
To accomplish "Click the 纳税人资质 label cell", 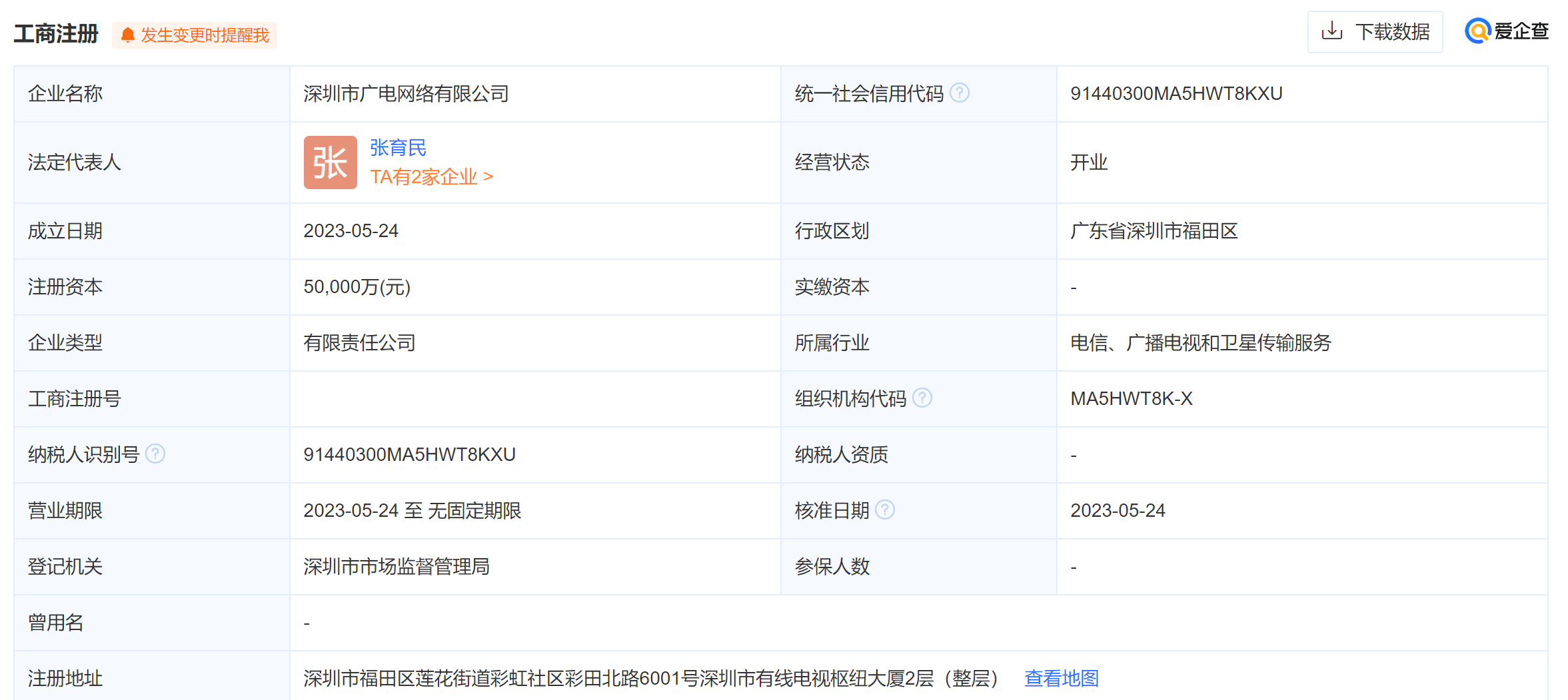I will point(918,455).
